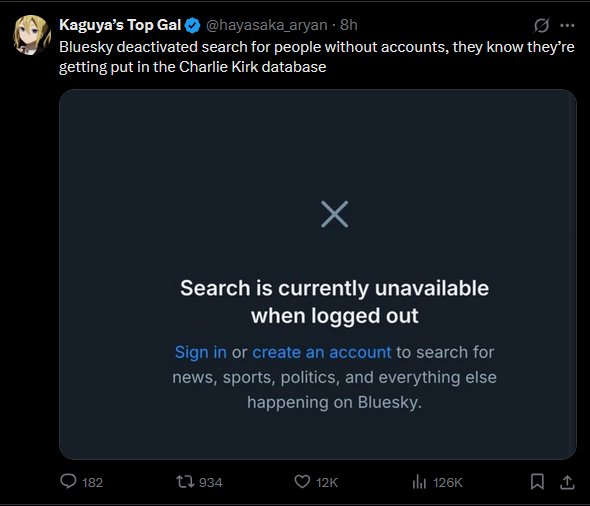
Task: Open the tweet body text
Action: (317, 57)
